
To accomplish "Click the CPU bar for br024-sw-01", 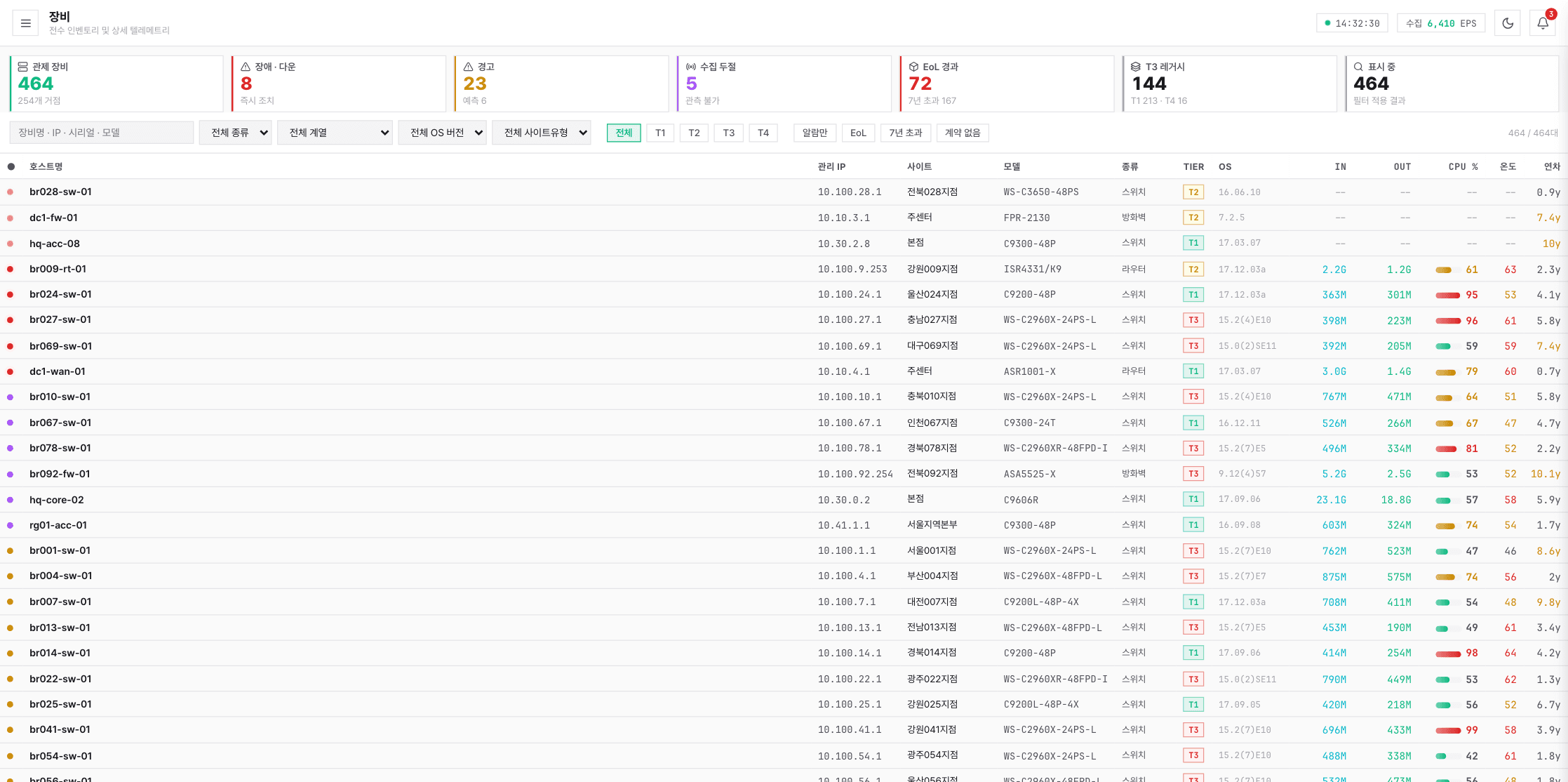I will 1447,295.
